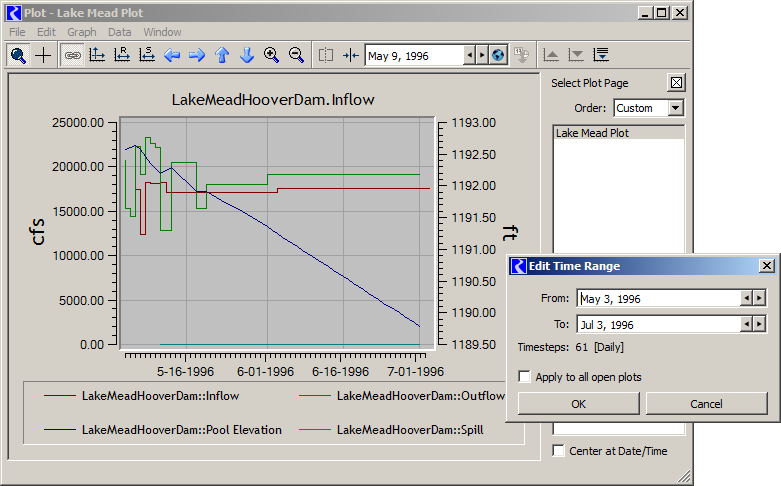The height and width of the screenshot is (486, 781).
Task: Cancel the Edit Time Range dialog
Action: (706, 403)
